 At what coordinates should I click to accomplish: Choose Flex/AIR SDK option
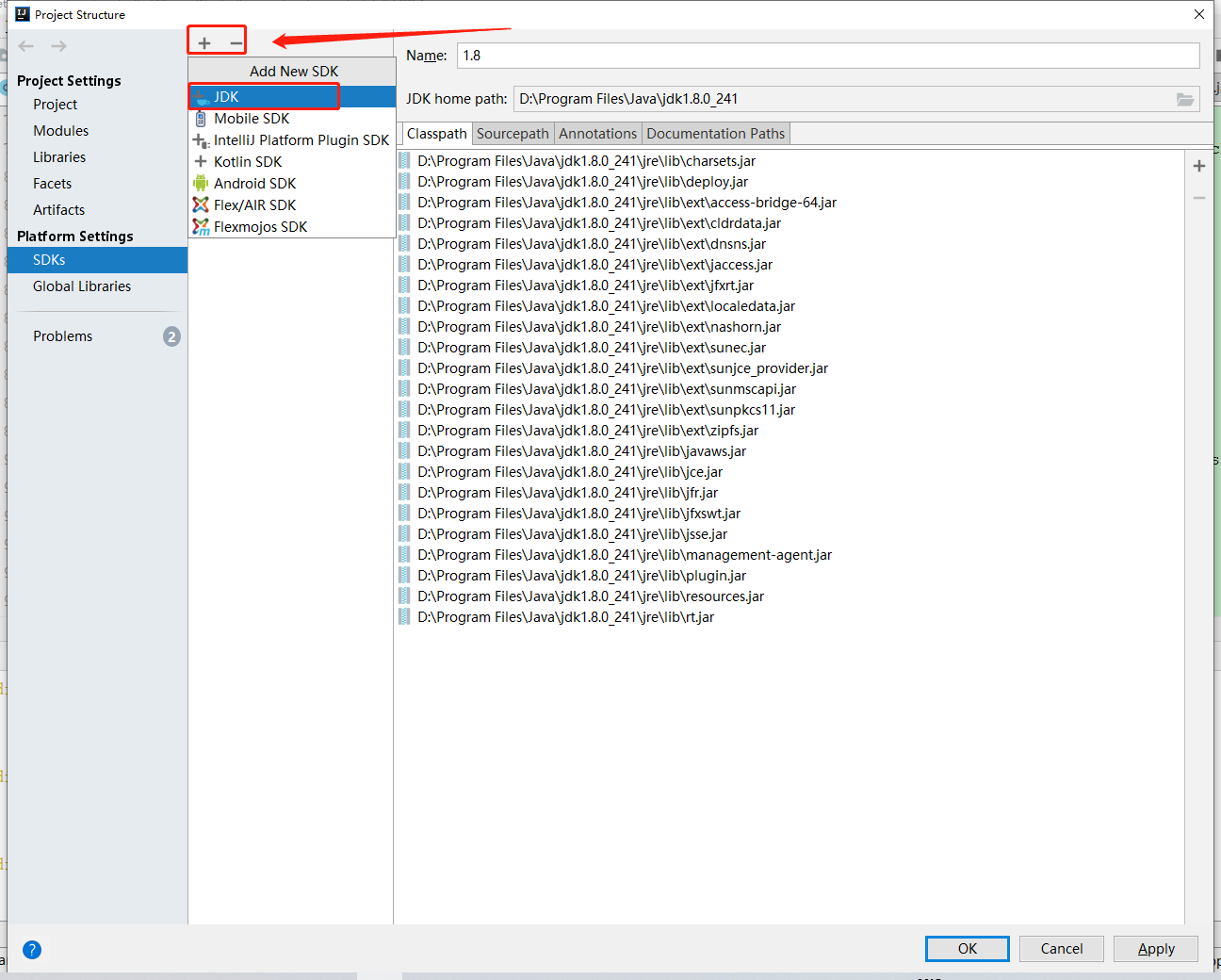coord(292,205)
